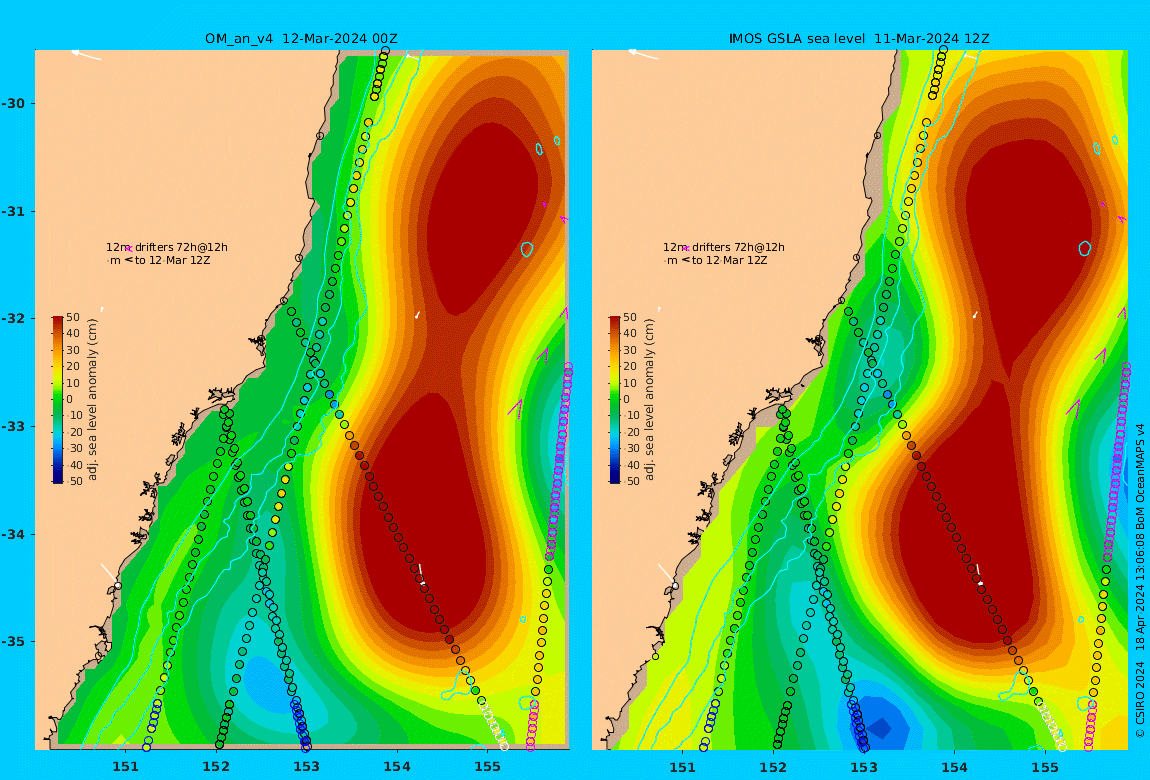The image size is (1150, 780).
Task: Click longitude label 154 under the left map
Action: [x=397, y=767]
